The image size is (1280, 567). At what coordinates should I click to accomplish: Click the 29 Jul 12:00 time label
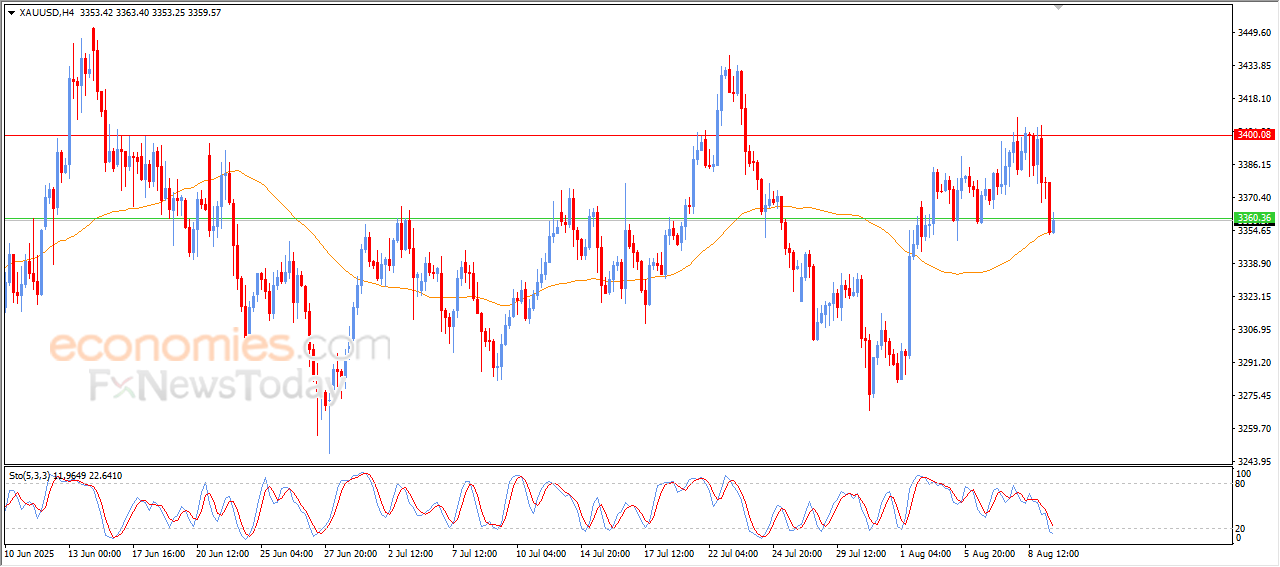[x=862, y=553]
